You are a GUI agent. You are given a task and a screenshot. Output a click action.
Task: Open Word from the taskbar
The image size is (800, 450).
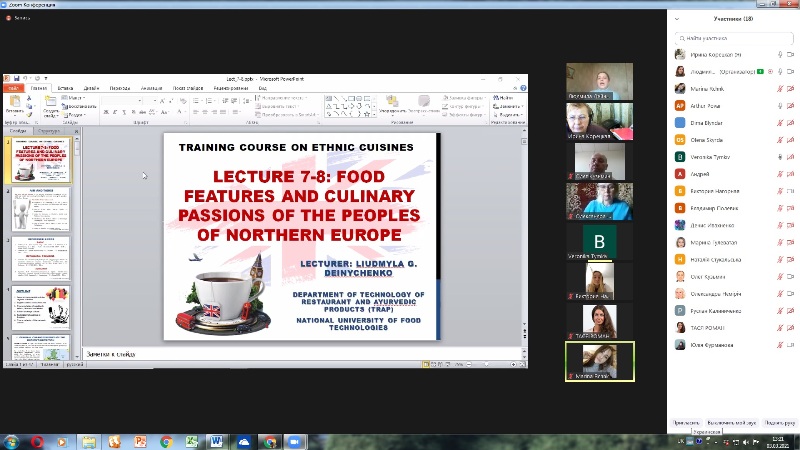tap(216, 442)
